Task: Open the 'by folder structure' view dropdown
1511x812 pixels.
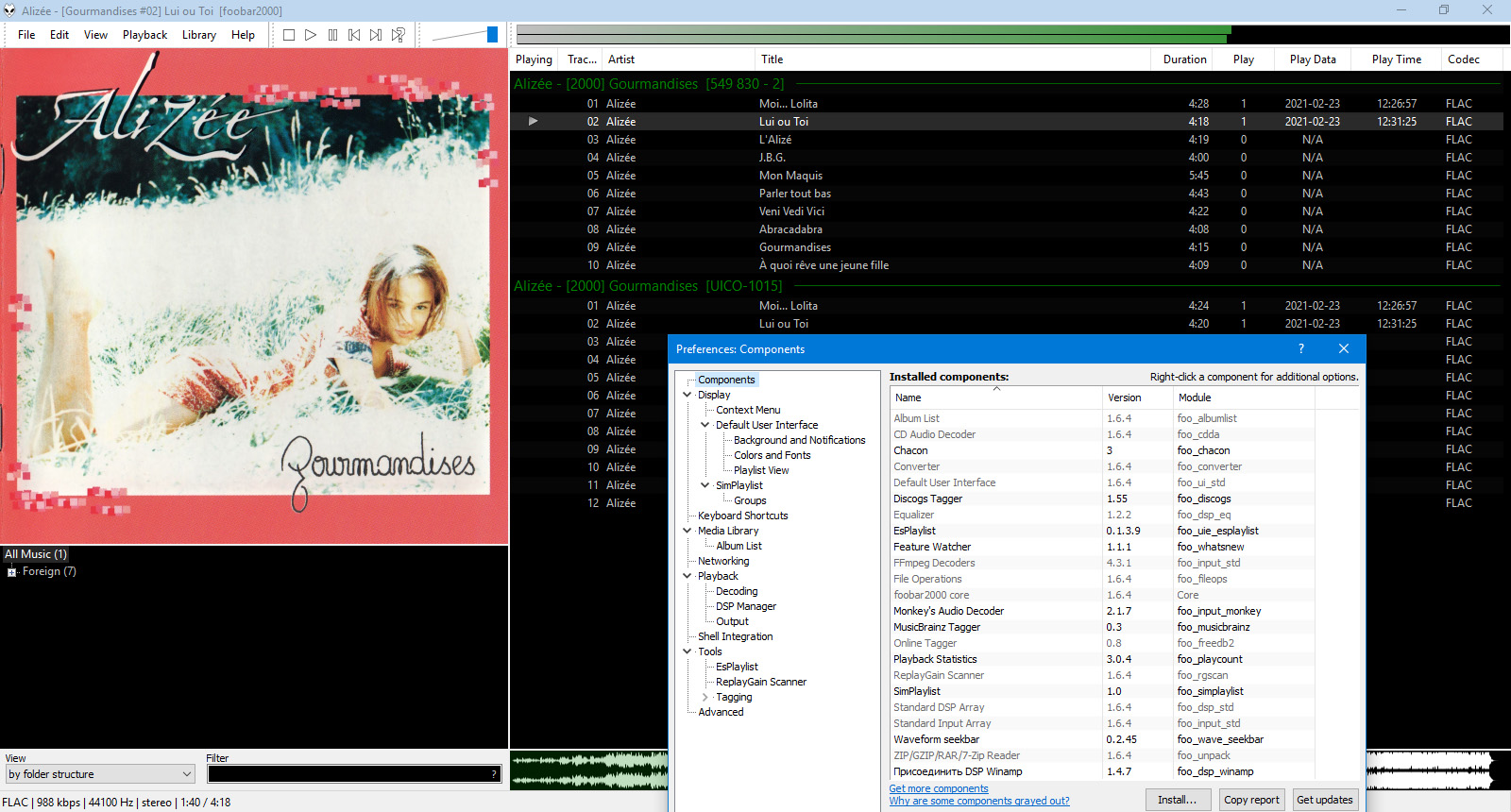Action: coord(99,774)
